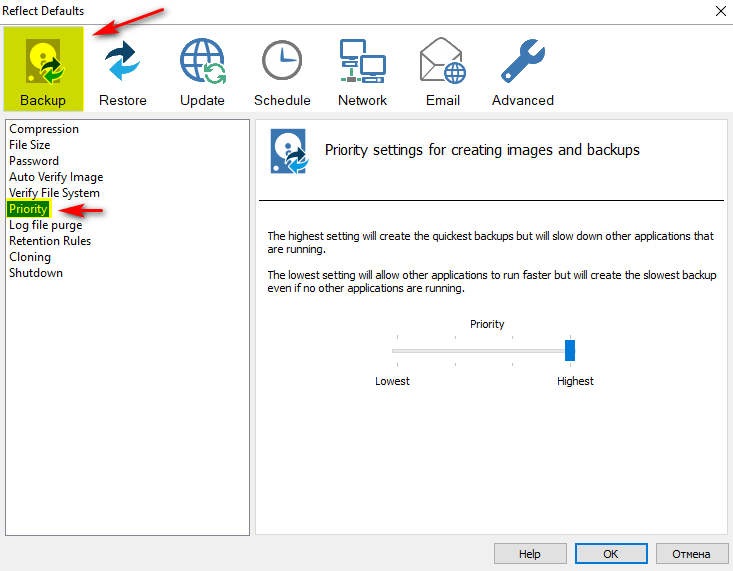Cancel with the Отмена button
The image size is (733, 571).
click(x=692, y=554)
